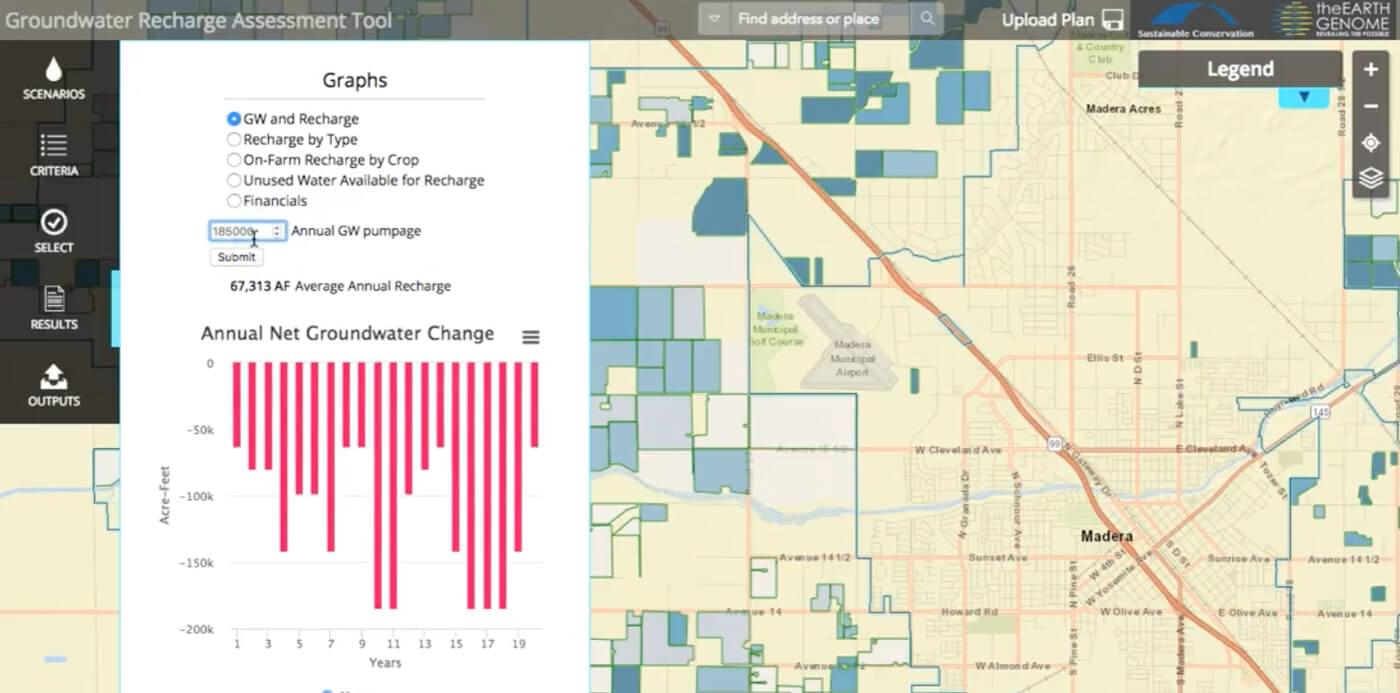Image resolution: width=1400 pixels, height=693 pixels.
Task: Open the Select checkmark icon
Action: (x=53, y=221)
